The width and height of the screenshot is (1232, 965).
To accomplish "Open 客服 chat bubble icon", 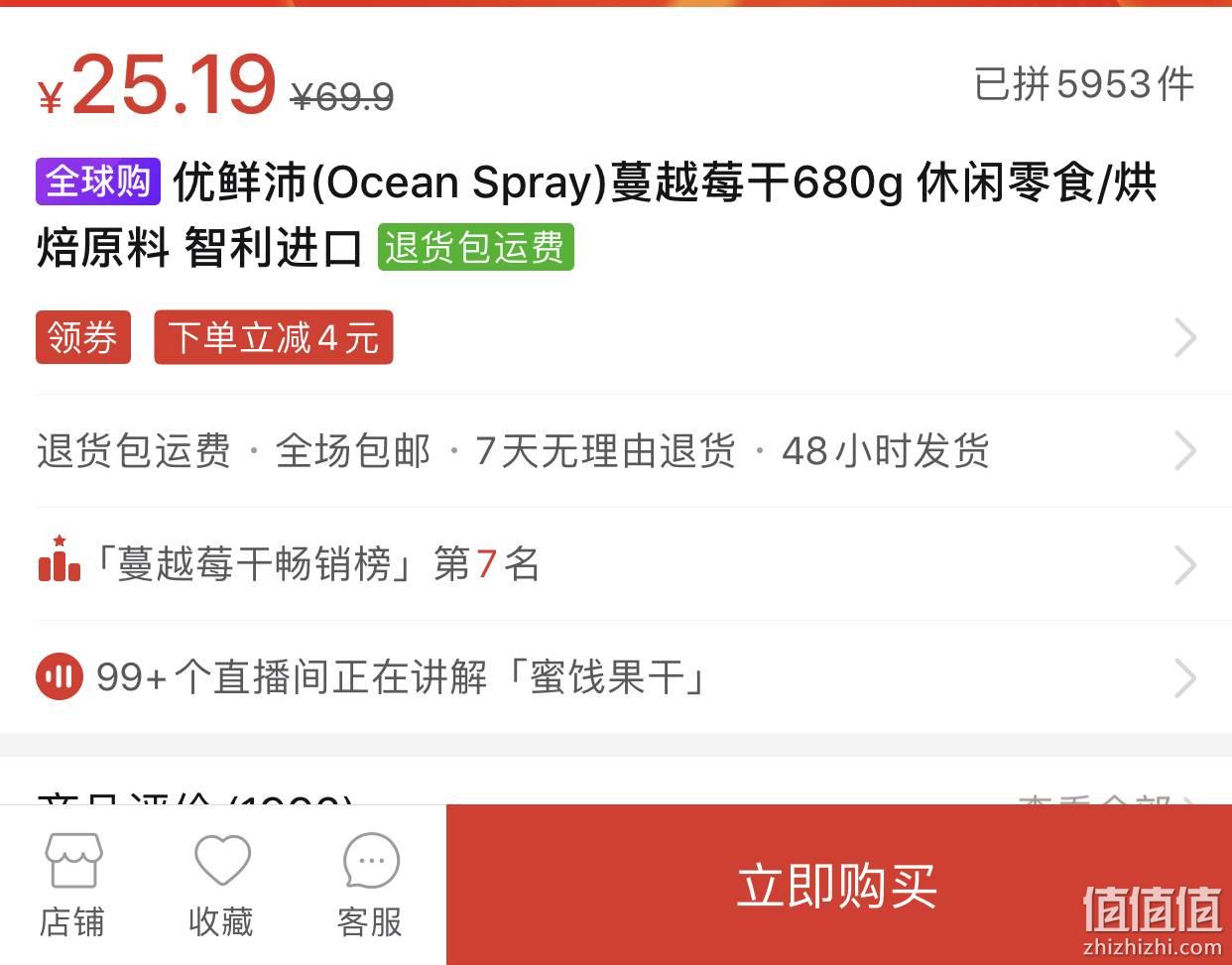I will 371,860.
